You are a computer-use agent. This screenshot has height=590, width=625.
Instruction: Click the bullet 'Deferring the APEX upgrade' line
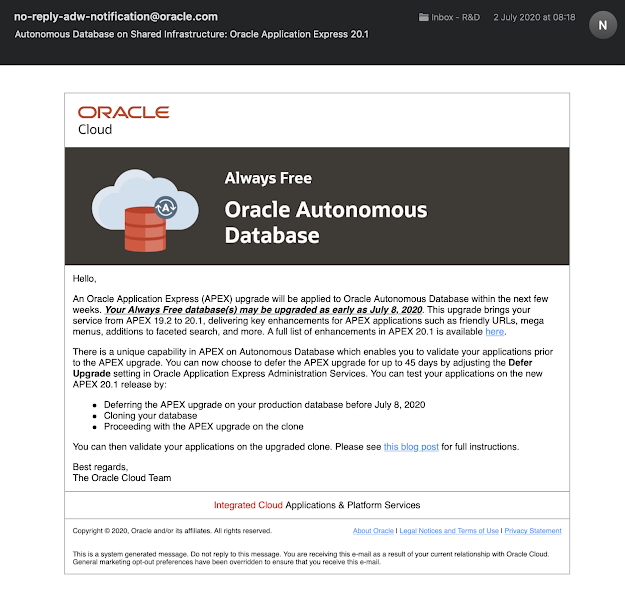click(264, 405)
